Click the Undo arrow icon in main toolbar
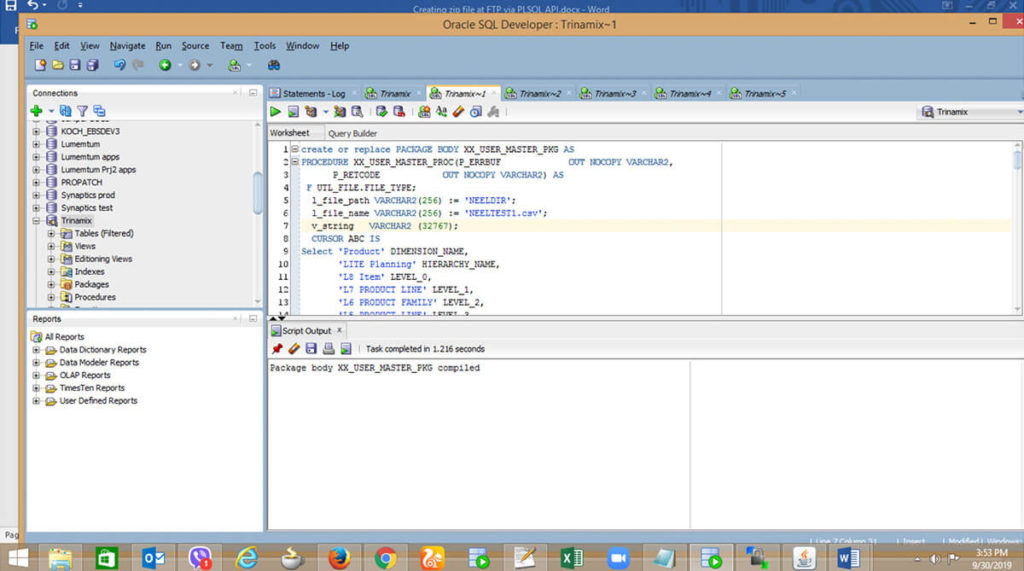Image resolution: width=1024 pixels, height=571 pixels. [x=120, y=65]
